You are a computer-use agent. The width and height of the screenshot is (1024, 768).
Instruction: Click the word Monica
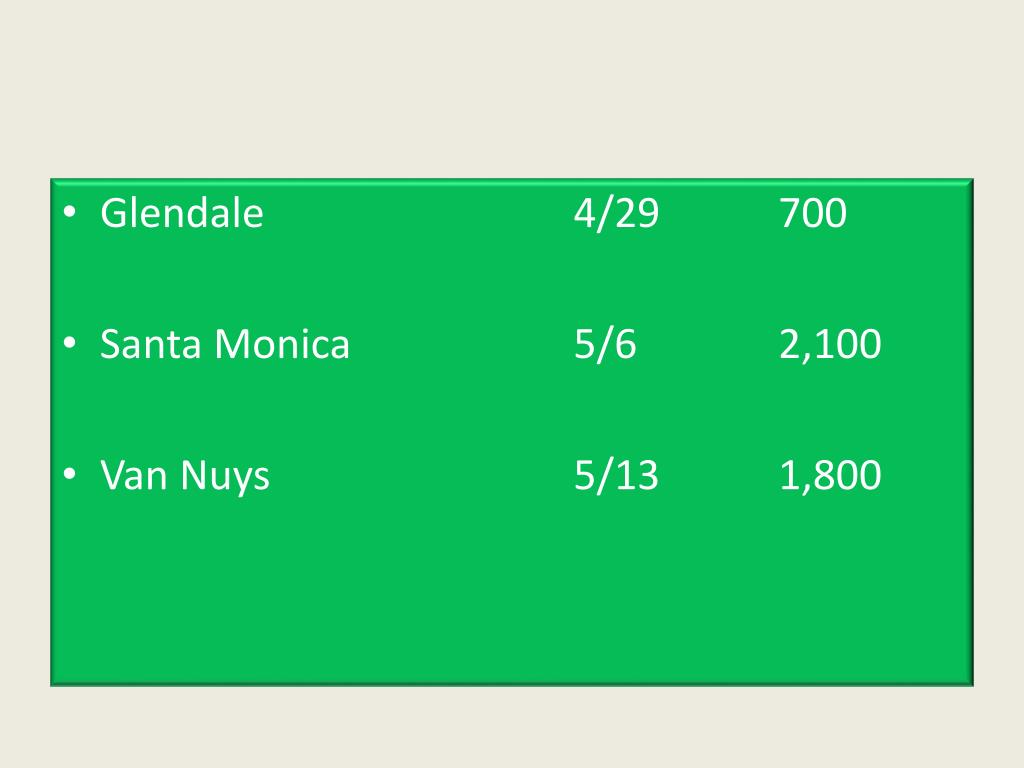click(282, 345)
